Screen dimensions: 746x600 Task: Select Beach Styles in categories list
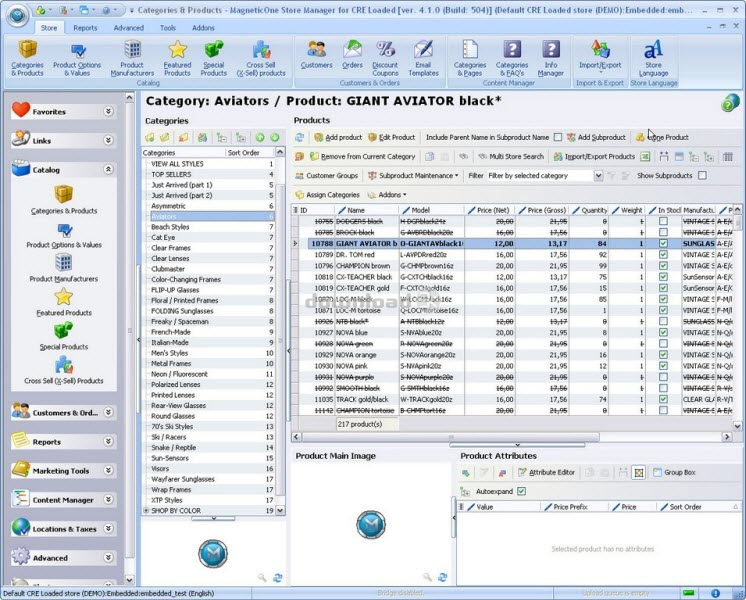170,227
